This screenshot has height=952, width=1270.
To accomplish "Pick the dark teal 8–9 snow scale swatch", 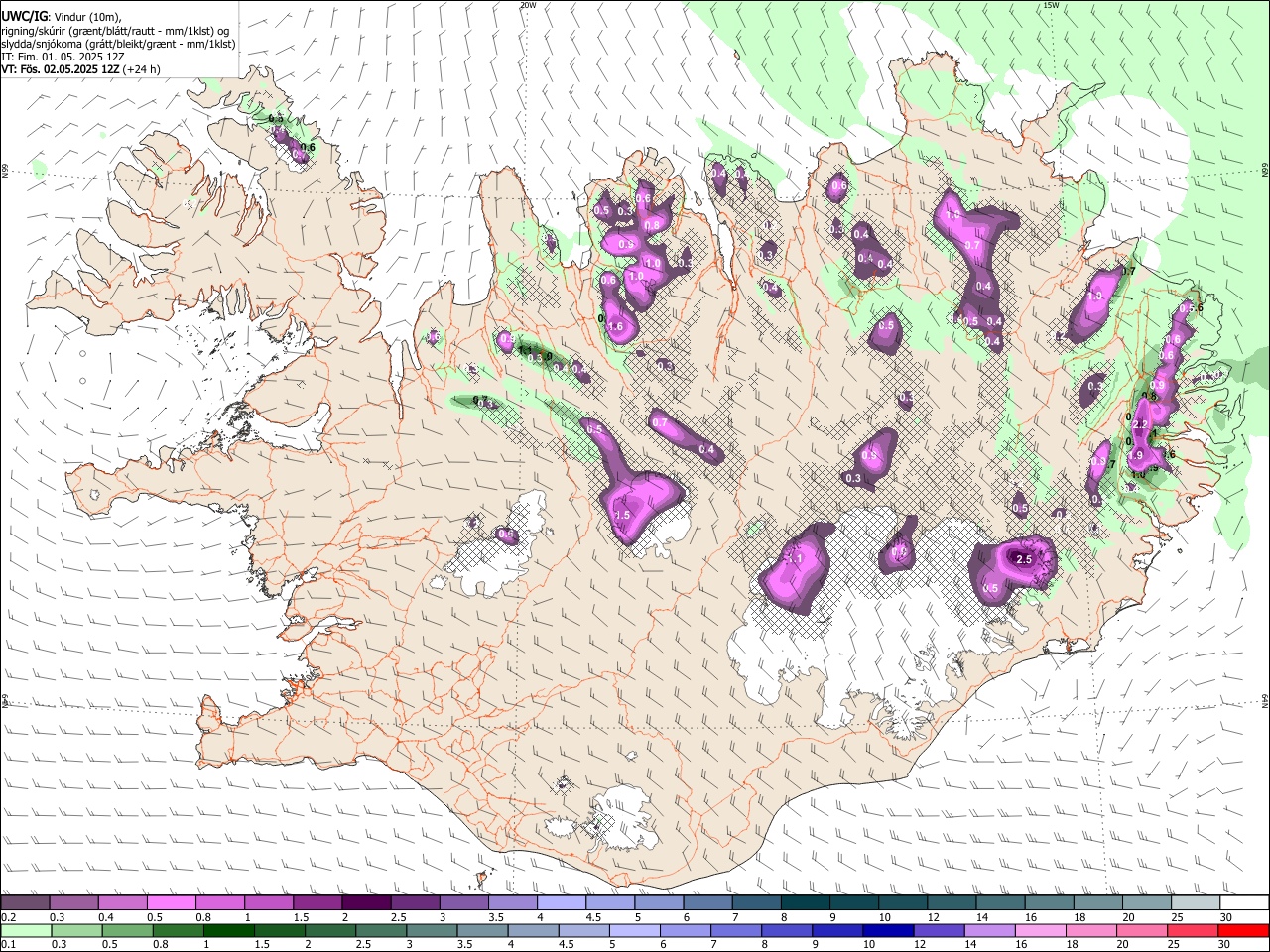I will click(x=807, y=903).
